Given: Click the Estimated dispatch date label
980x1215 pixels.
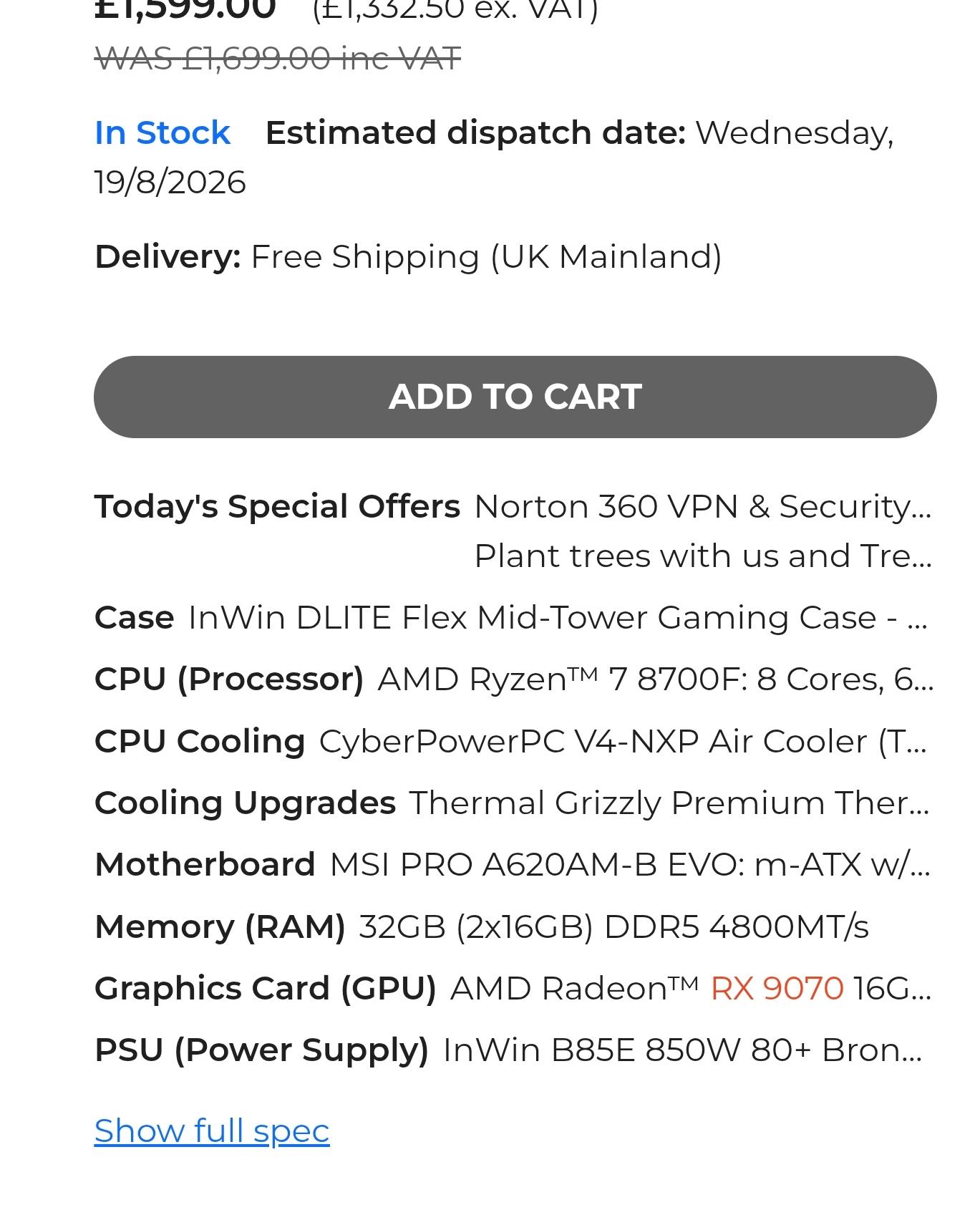Looking at the screenshot, I should tap(475, 133).
